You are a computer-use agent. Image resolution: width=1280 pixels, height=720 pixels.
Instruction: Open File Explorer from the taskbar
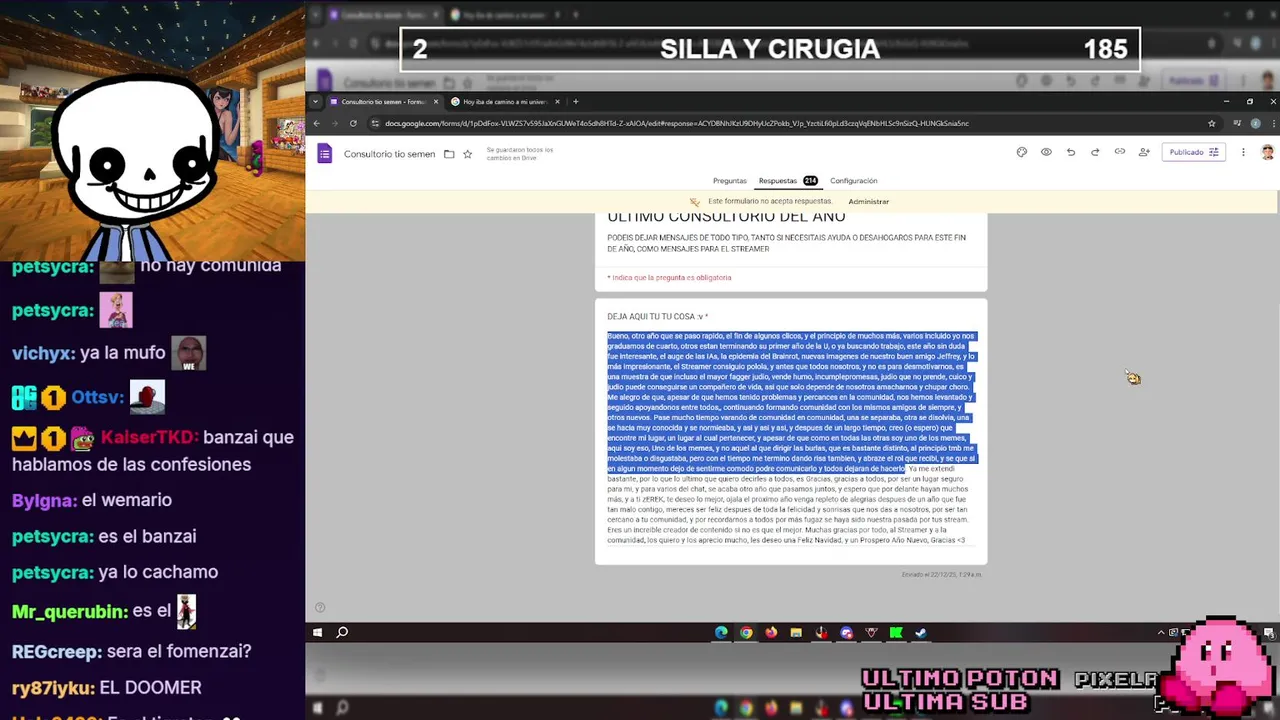tap(796, 633)
